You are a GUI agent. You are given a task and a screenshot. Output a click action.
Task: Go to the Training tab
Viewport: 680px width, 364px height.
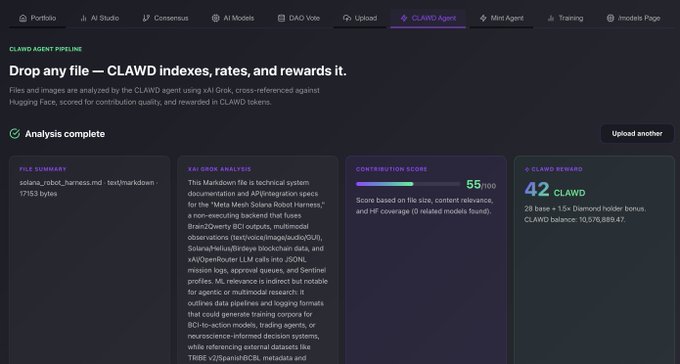pyautogui.click(x=565, y=18)
